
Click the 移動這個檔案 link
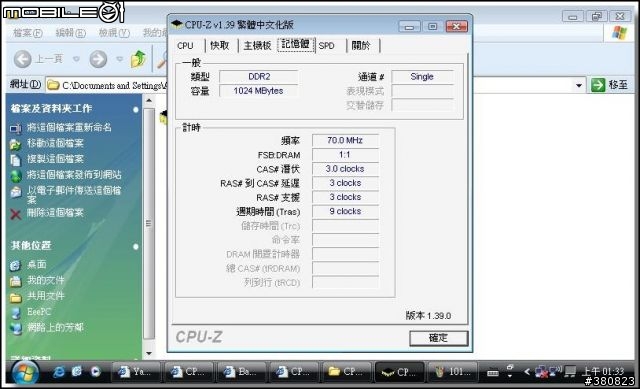point(55,143)
